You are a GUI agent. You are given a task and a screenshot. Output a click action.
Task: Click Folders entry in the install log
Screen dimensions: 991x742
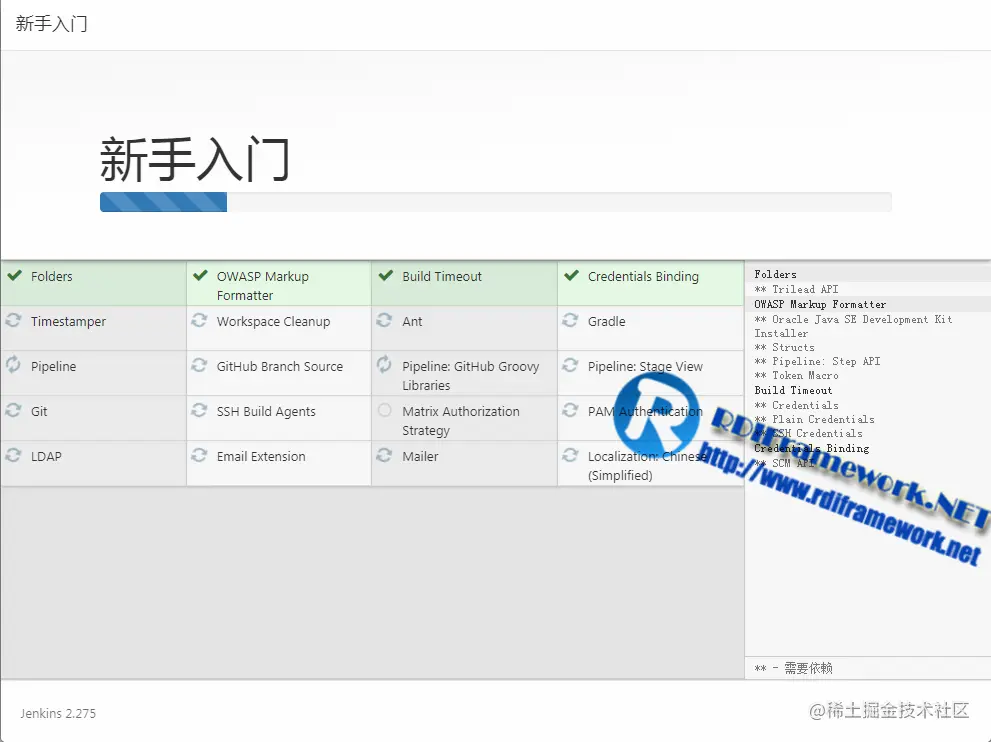[x=775, y=274]
